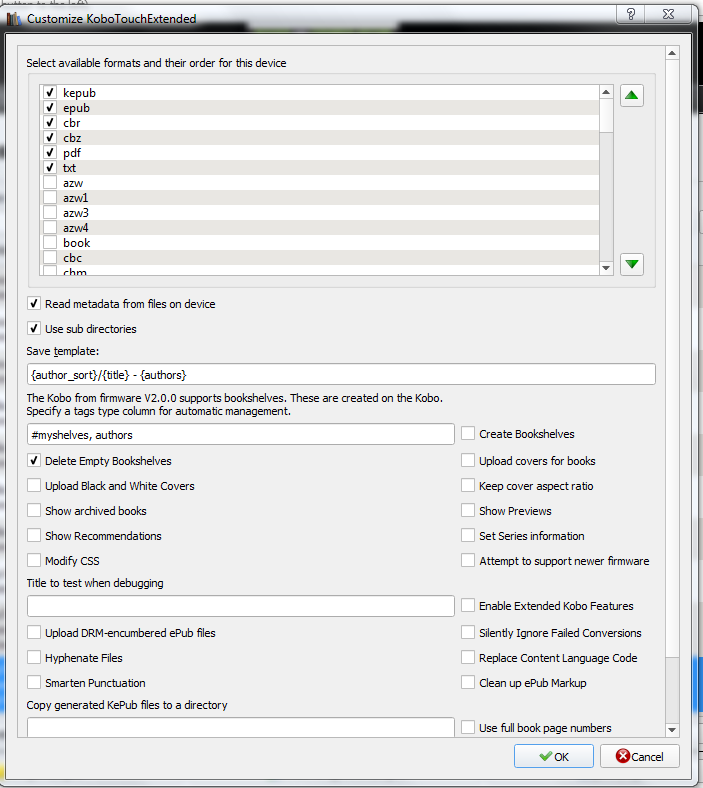
Task: Uncheck the kepub format
Action: (x=50, y=92)
